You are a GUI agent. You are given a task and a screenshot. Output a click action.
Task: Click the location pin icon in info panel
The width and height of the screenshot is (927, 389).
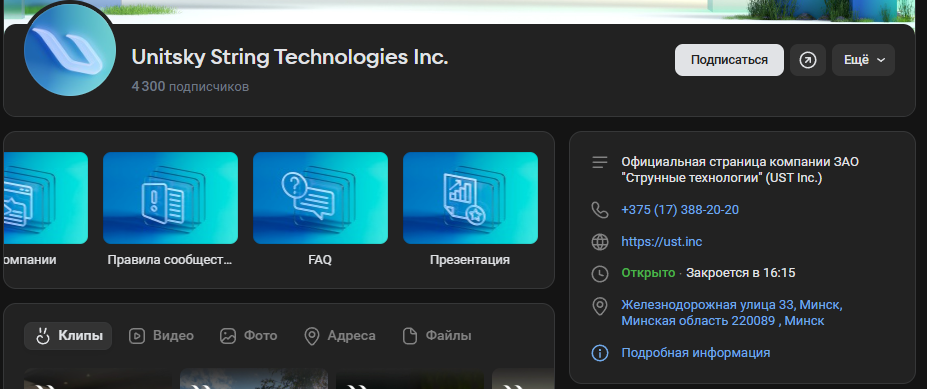(599, 307)
